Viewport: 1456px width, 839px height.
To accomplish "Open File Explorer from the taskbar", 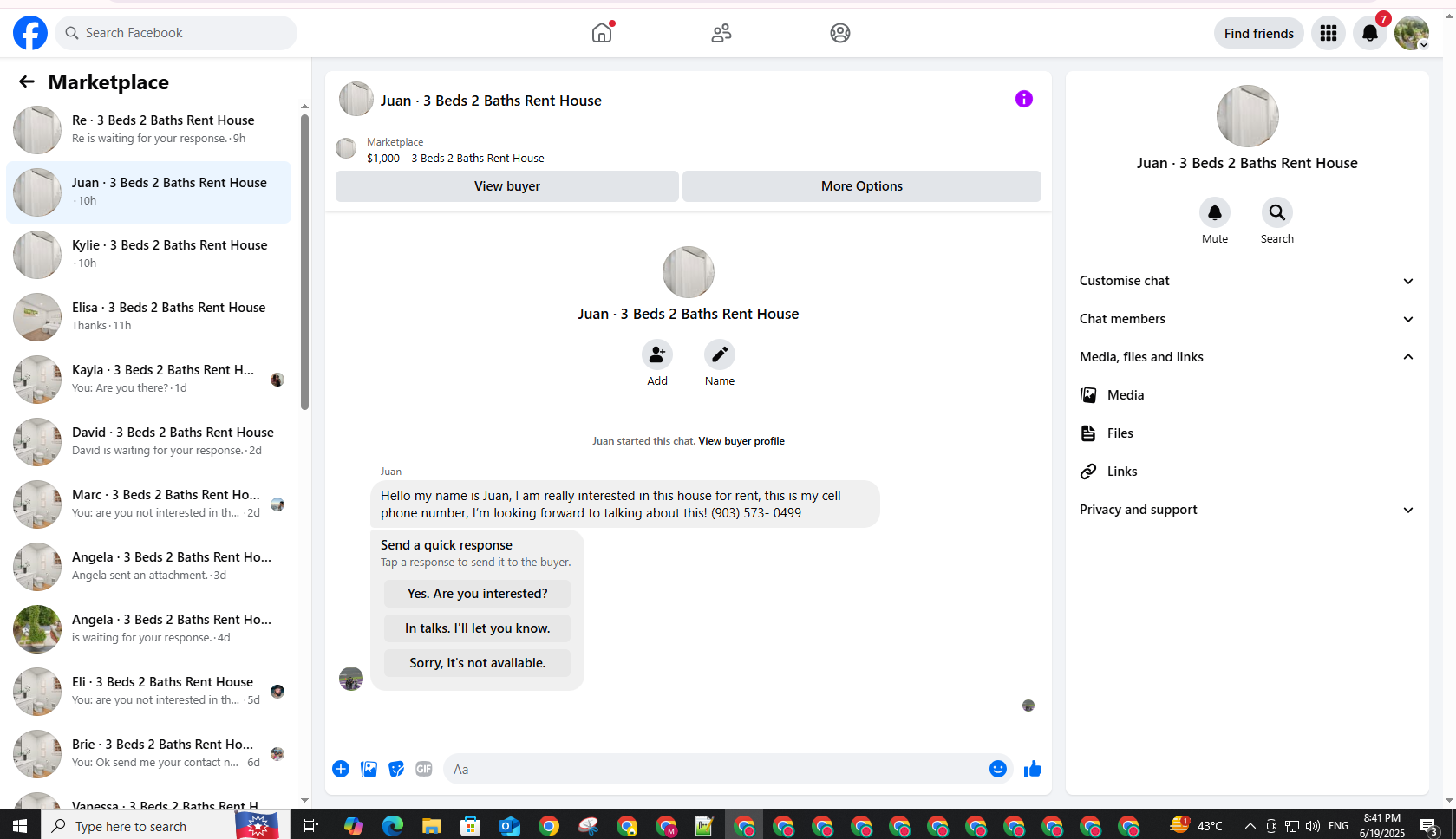I will pyautogui.click(x=431, y=826).
